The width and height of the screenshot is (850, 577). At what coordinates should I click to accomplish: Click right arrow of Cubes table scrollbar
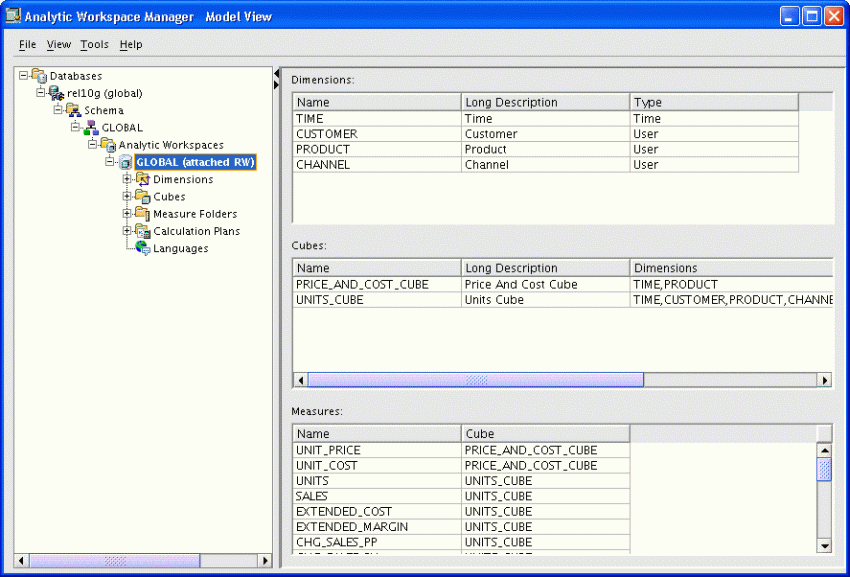tap(825, 380)
